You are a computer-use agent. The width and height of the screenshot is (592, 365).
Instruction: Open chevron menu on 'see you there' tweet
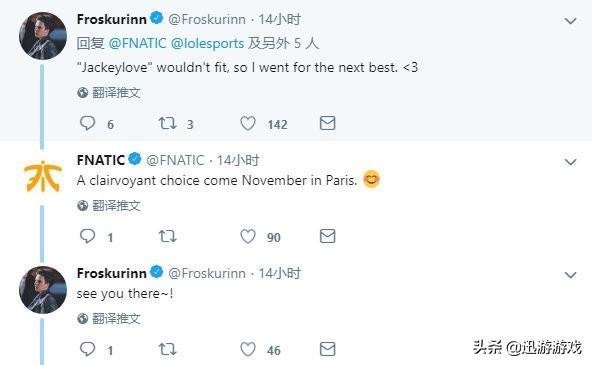coord(570,275)
